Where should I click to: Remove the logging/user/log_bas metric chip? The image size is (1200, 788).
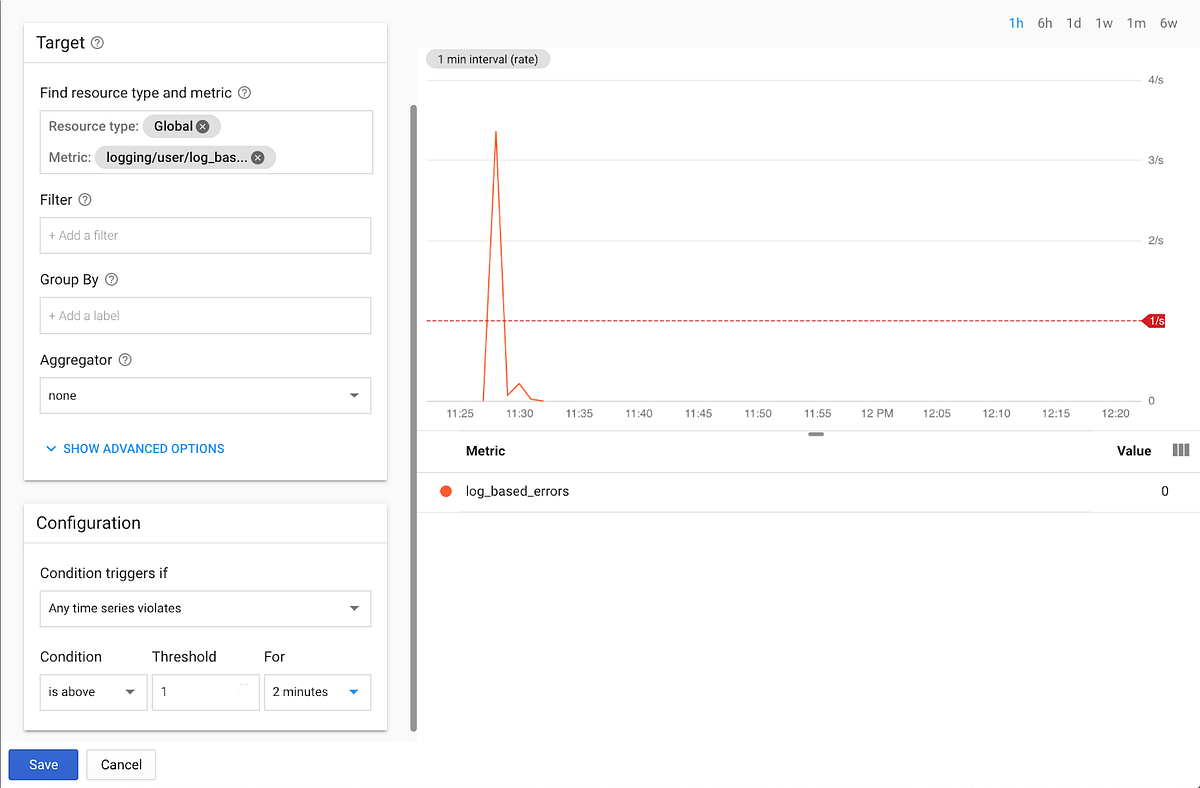coord(257,157)
